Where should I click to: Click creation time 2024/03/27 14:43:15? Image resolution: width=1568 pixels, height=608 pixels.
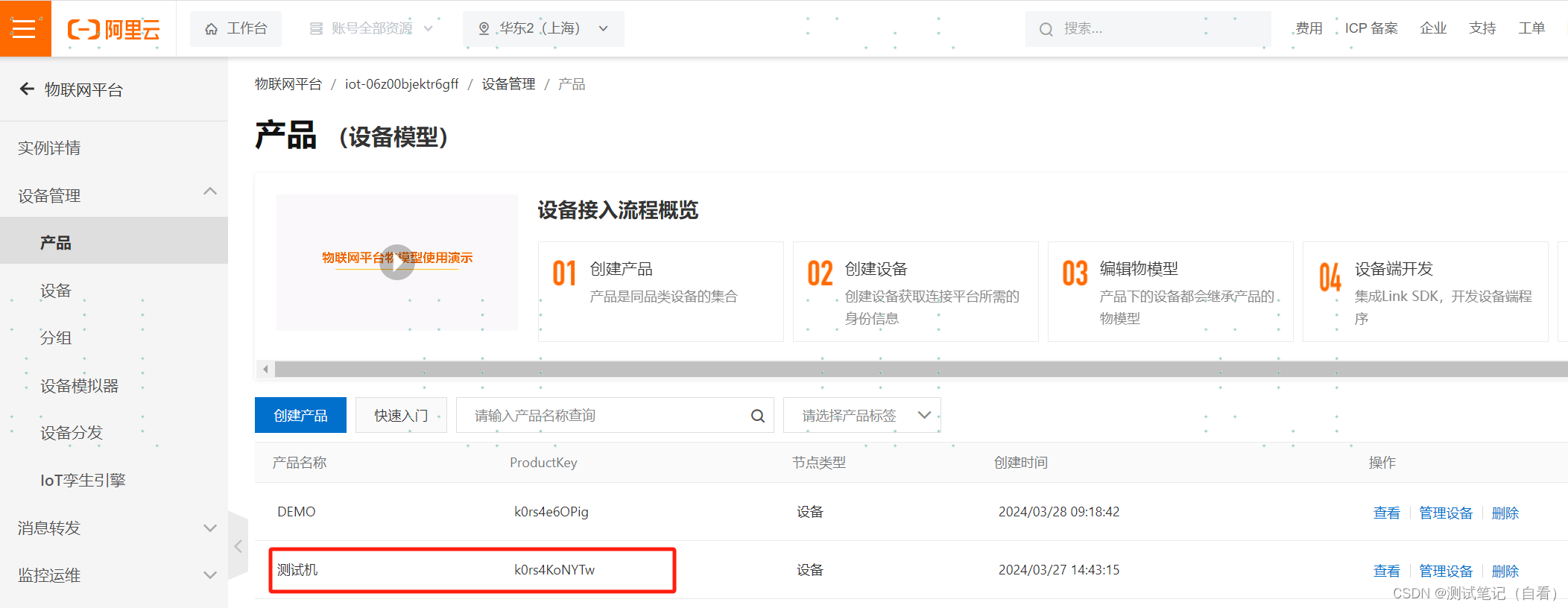[1059, 570]
